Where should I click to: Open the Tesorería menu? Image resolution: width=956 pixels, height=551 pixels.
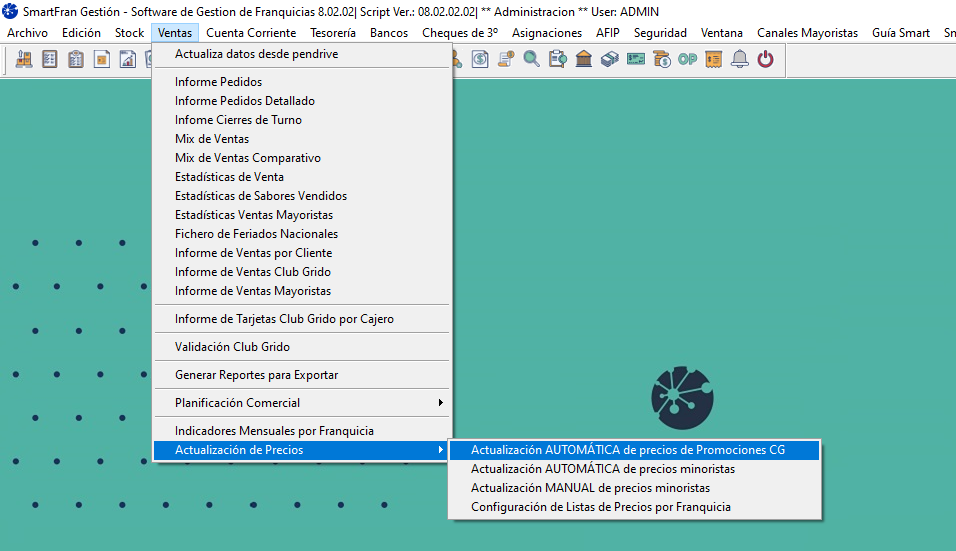click(x=333, y=33)
